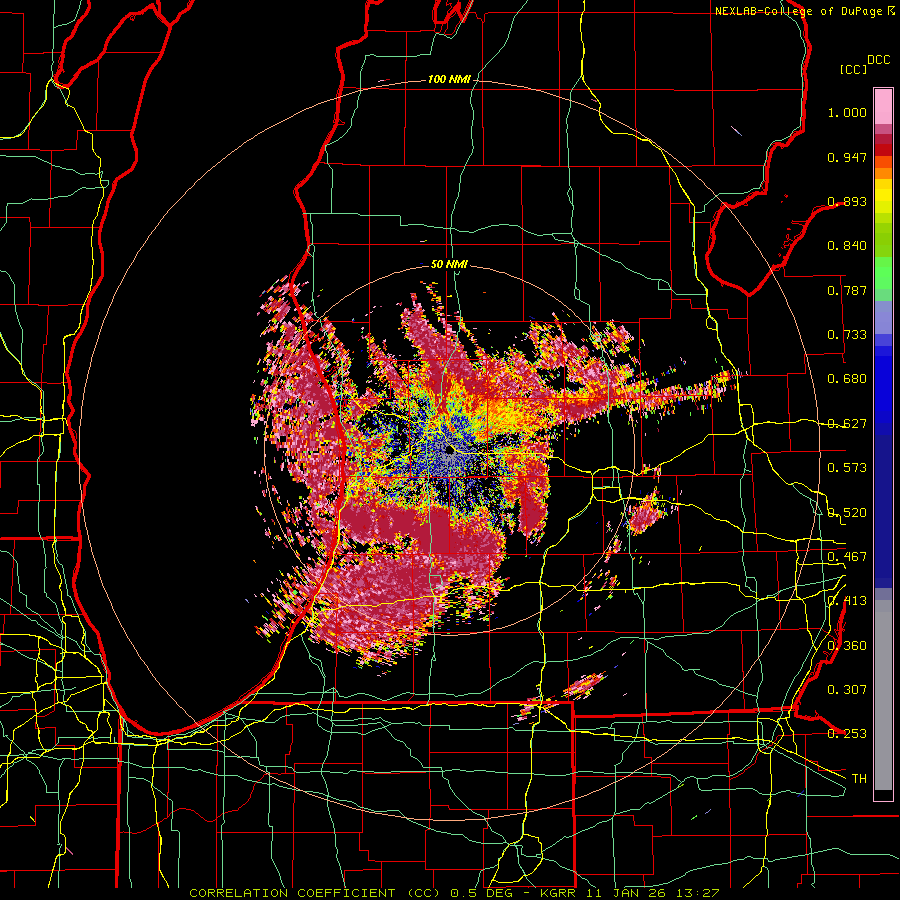This screenshot has height=900, width=900.
Task: Click the DCC label above the color bar
Action: point(879,60)
